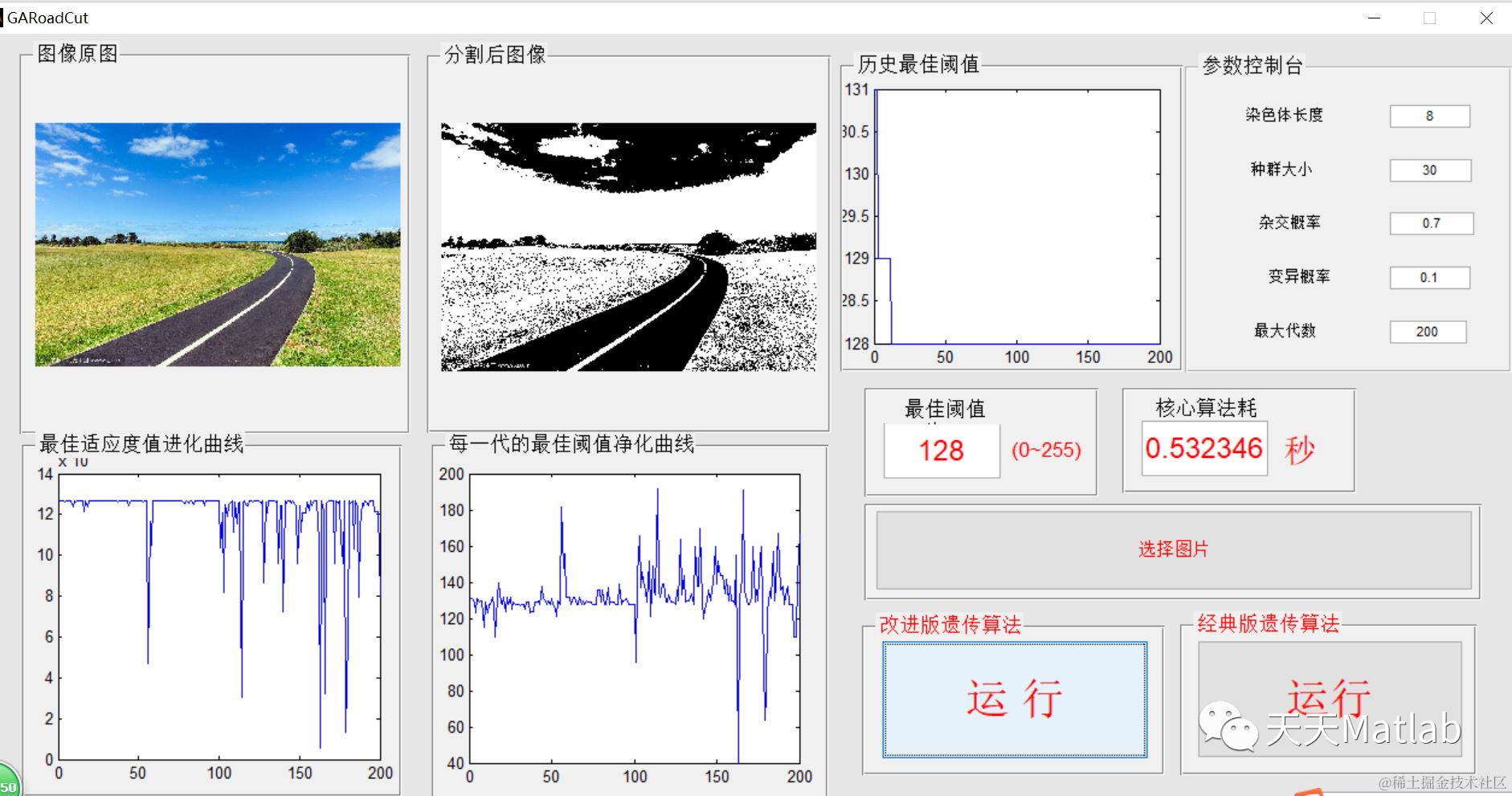1512x796 pixels.
Task: Edit the 最大代数 input field
Action: [x=1428, y=332]
